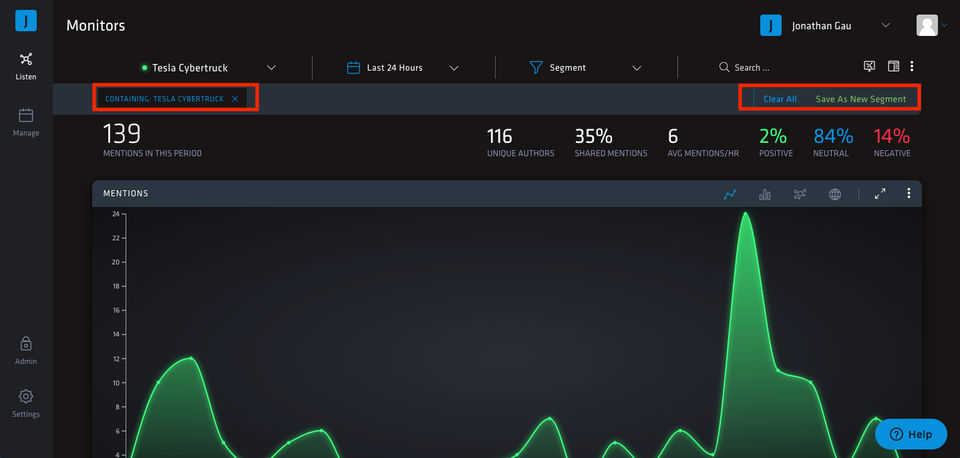Screen dimensions: 960x458
Task: Click the 35% Shared Mentions stat
Action: click(x=610, y=143)
